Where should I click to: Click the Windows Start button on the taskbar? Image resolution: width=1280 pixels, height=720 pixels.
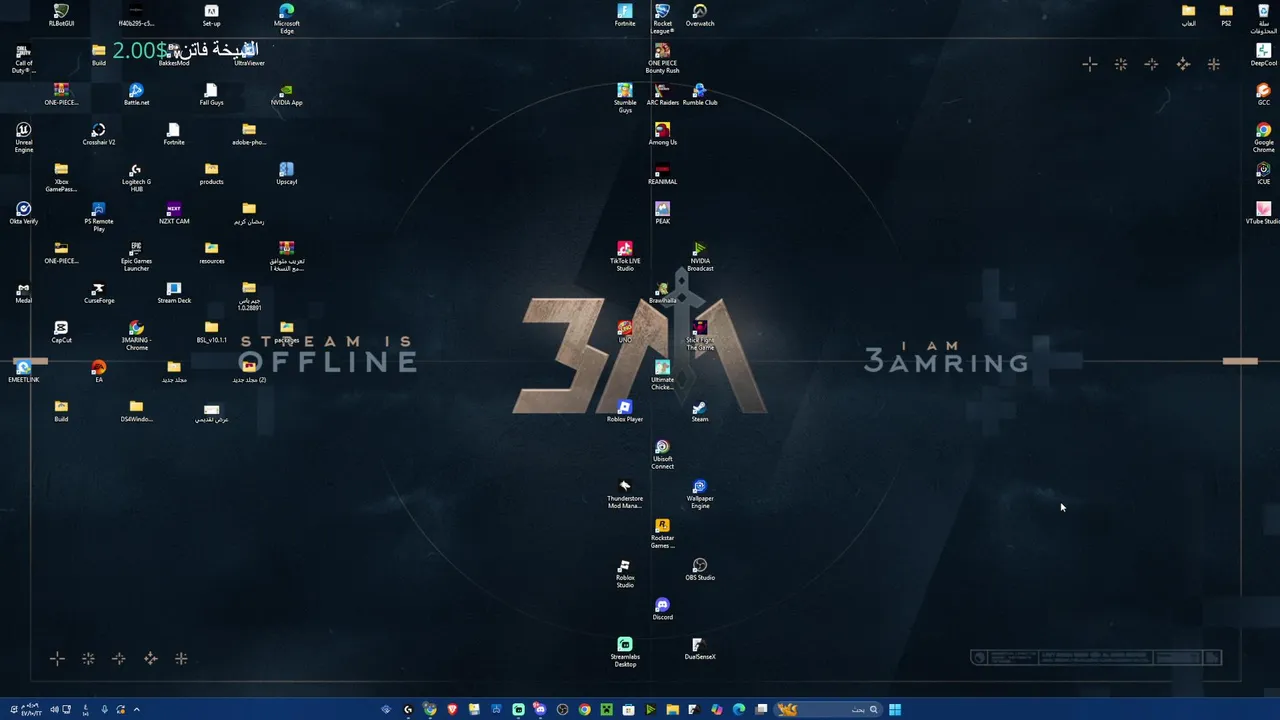[x=895, y=710]
